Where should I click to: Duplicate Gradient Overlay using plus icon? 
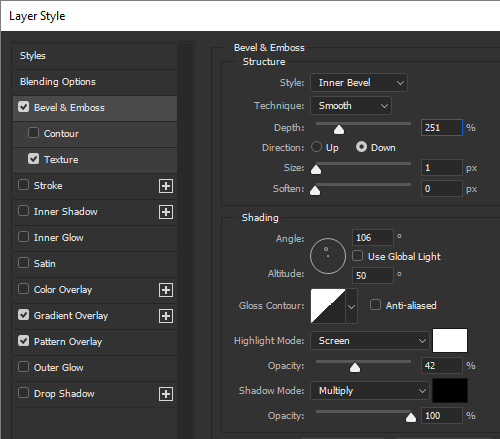(166, 316)
